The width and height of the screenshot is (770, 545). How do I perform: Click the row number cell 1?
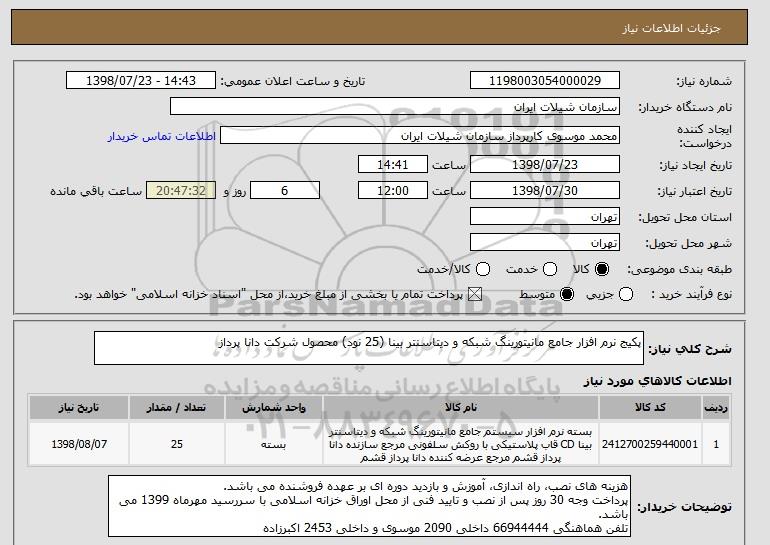coord(716,444)
